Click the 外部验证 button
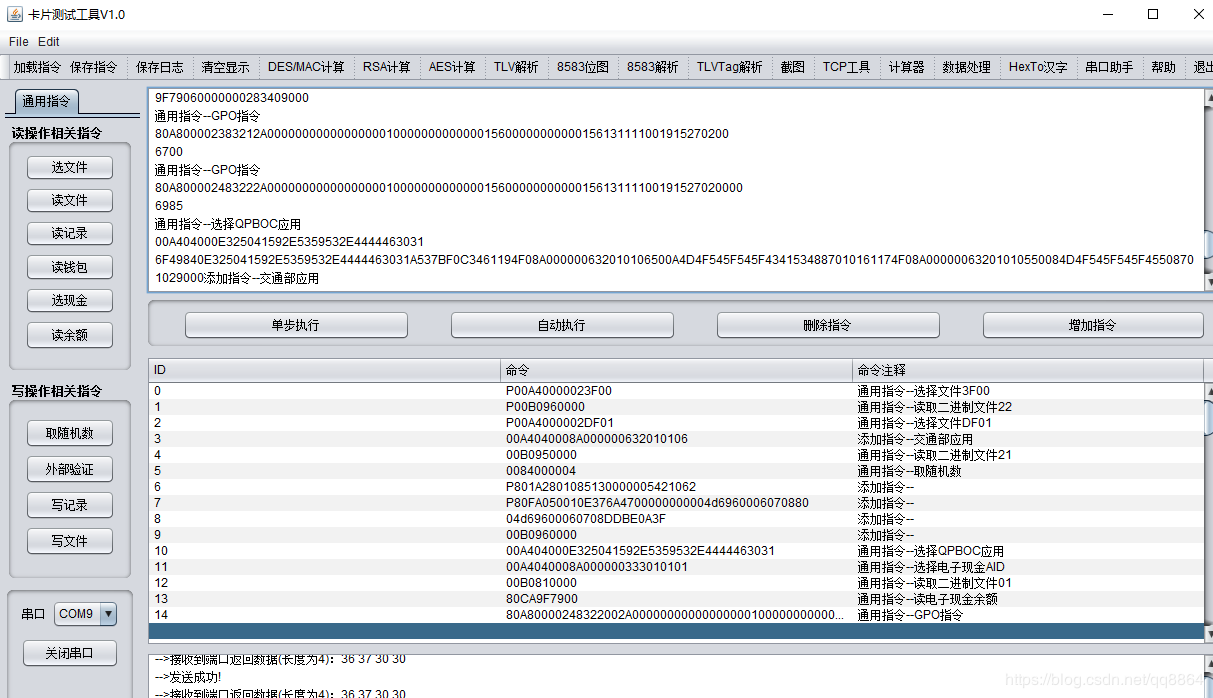Screen dimensions: 1213x698 69,469
